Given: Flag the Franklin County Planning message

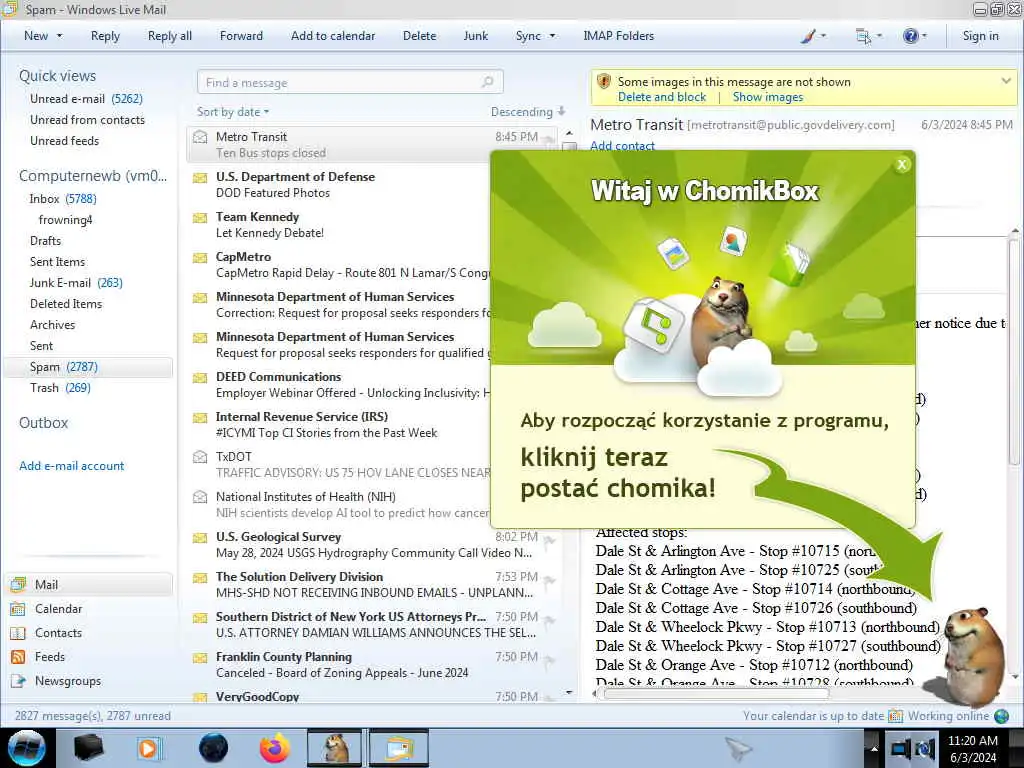Looking at the screenshot, I should (x=549, y=660).
